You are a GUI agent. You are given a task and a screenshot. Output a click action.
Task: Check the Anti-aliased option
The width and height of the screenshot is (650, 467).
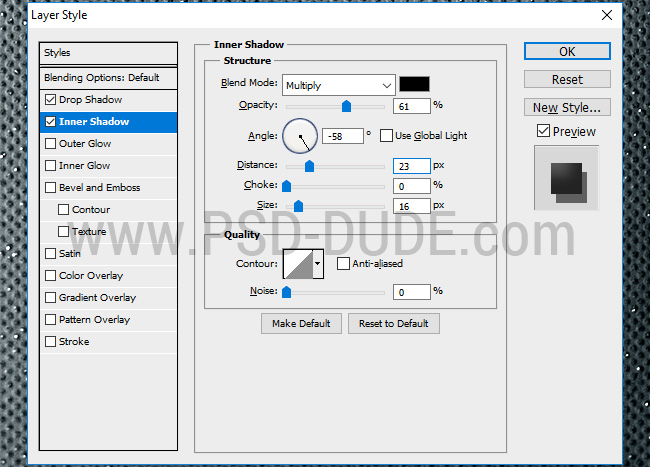pos(343,264)
